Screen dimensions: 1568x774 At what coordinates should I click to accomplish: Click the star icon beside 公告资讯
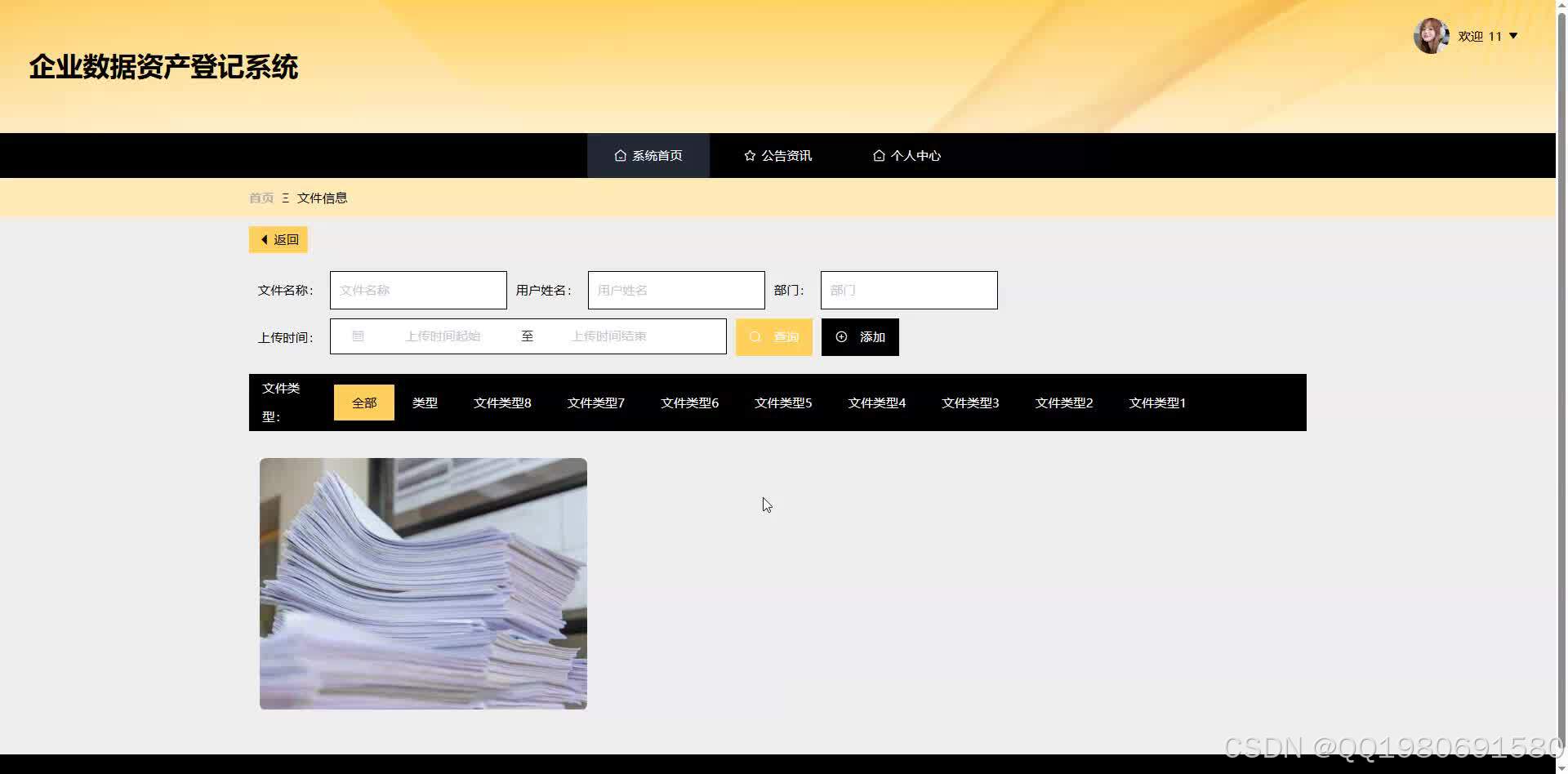click(750, 155)
